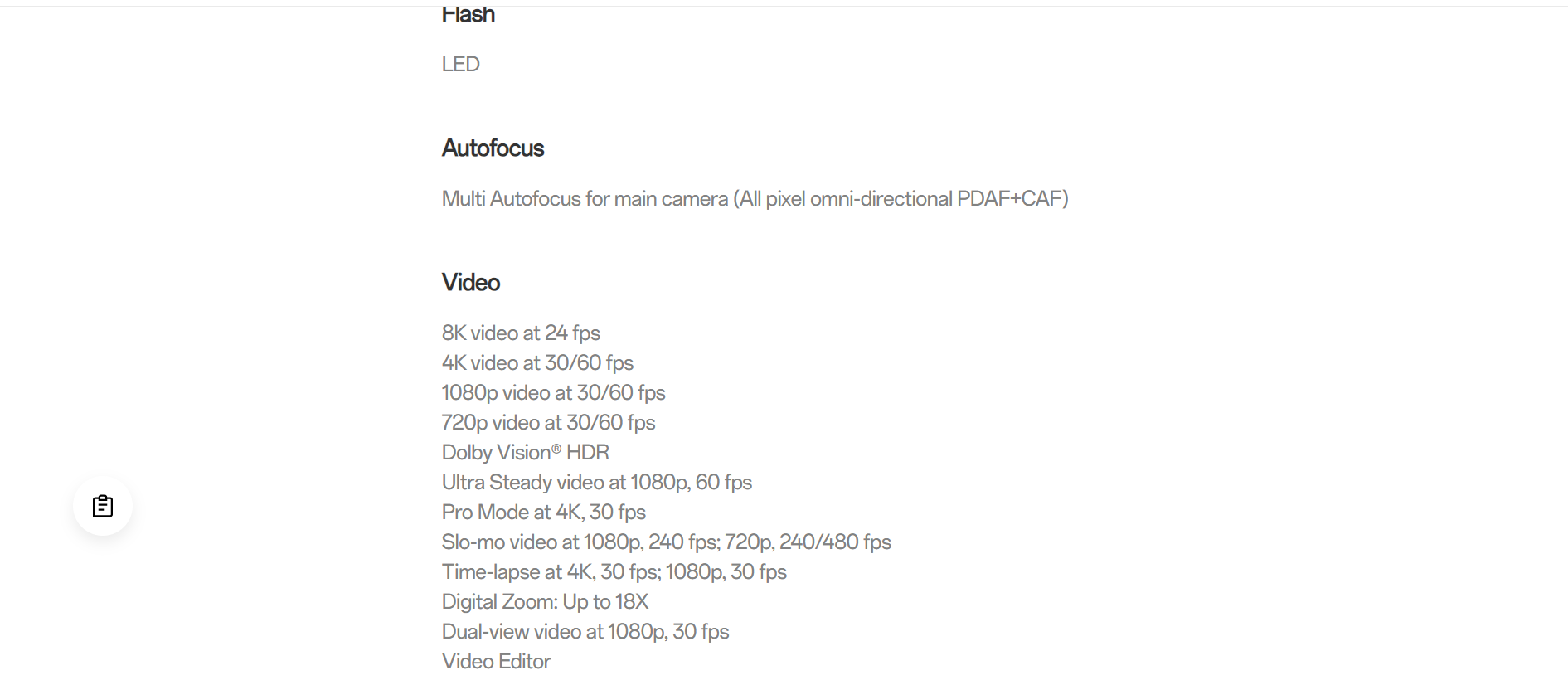Click the word PDAF+CAF in parentheses
The width and height of the screenshot is (1568, 685).
1009,199
